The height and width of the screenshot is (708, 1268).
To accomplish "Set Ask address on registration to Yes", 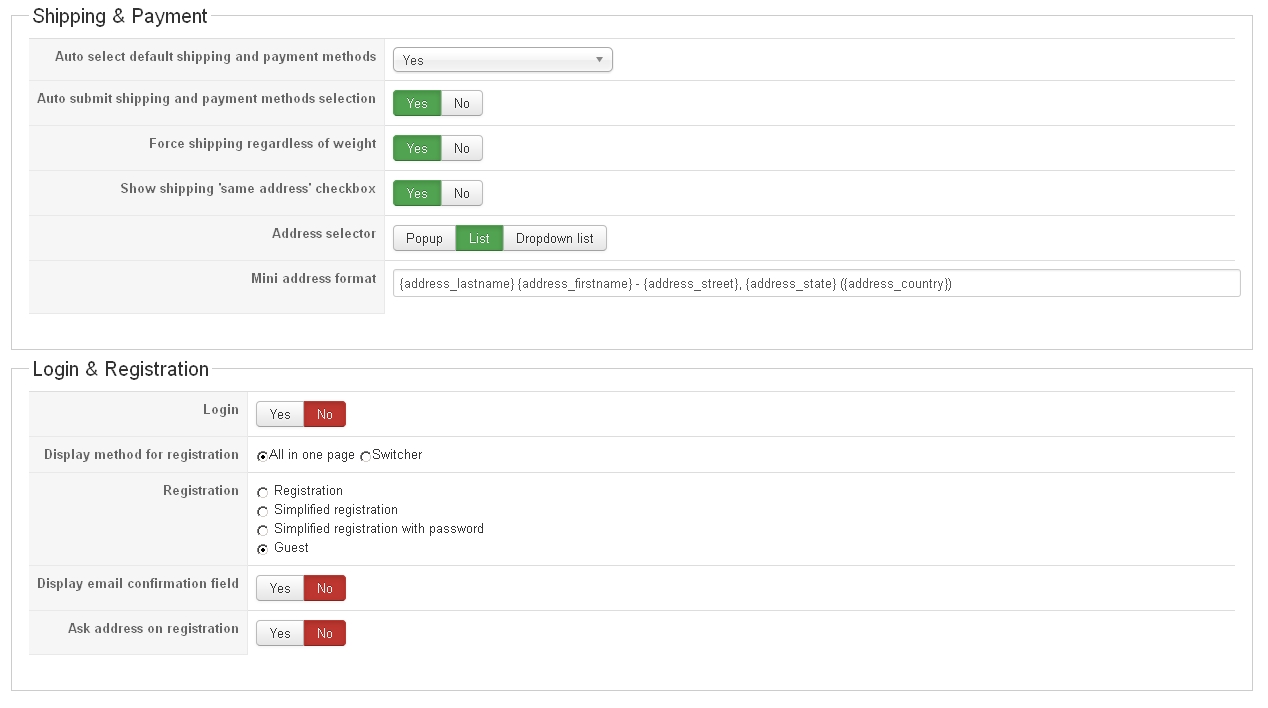I will (x=280, y=634).
